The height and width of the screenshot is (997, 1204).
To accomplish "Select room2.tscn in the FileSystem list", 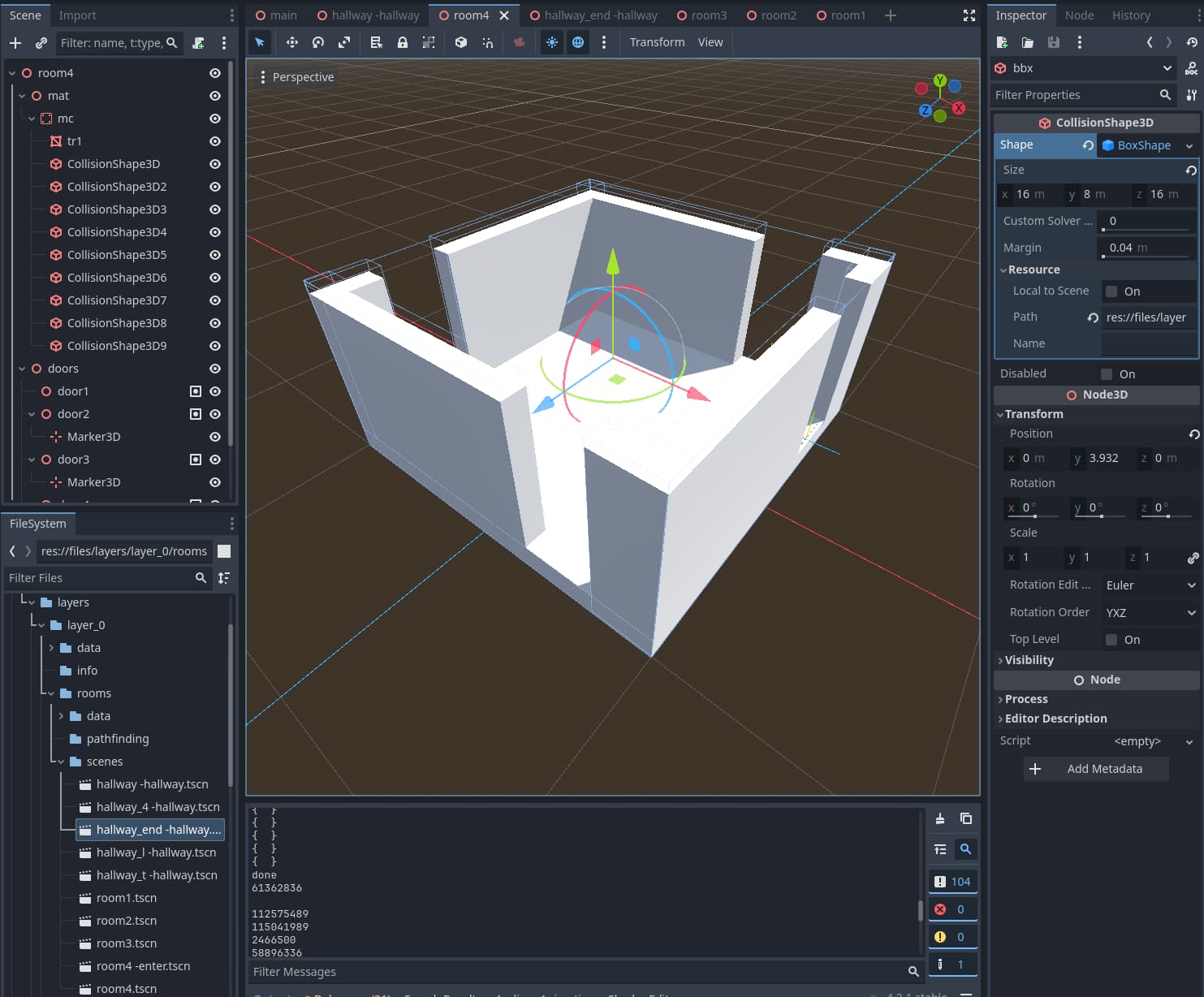I will coord(127,921).
